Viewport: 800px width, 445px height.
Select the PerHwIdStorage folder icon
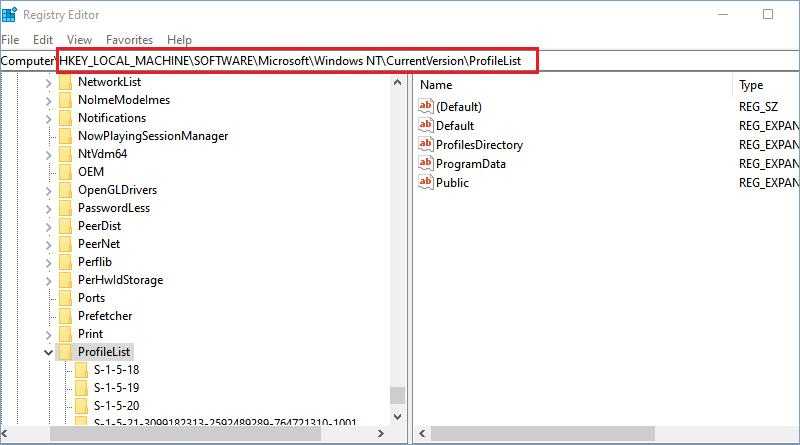coord(65,280)
